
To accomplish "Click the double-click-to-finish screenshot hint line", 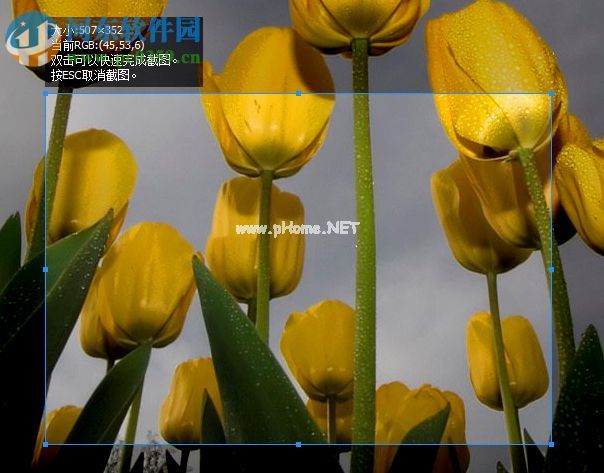I will pos(114,60).
